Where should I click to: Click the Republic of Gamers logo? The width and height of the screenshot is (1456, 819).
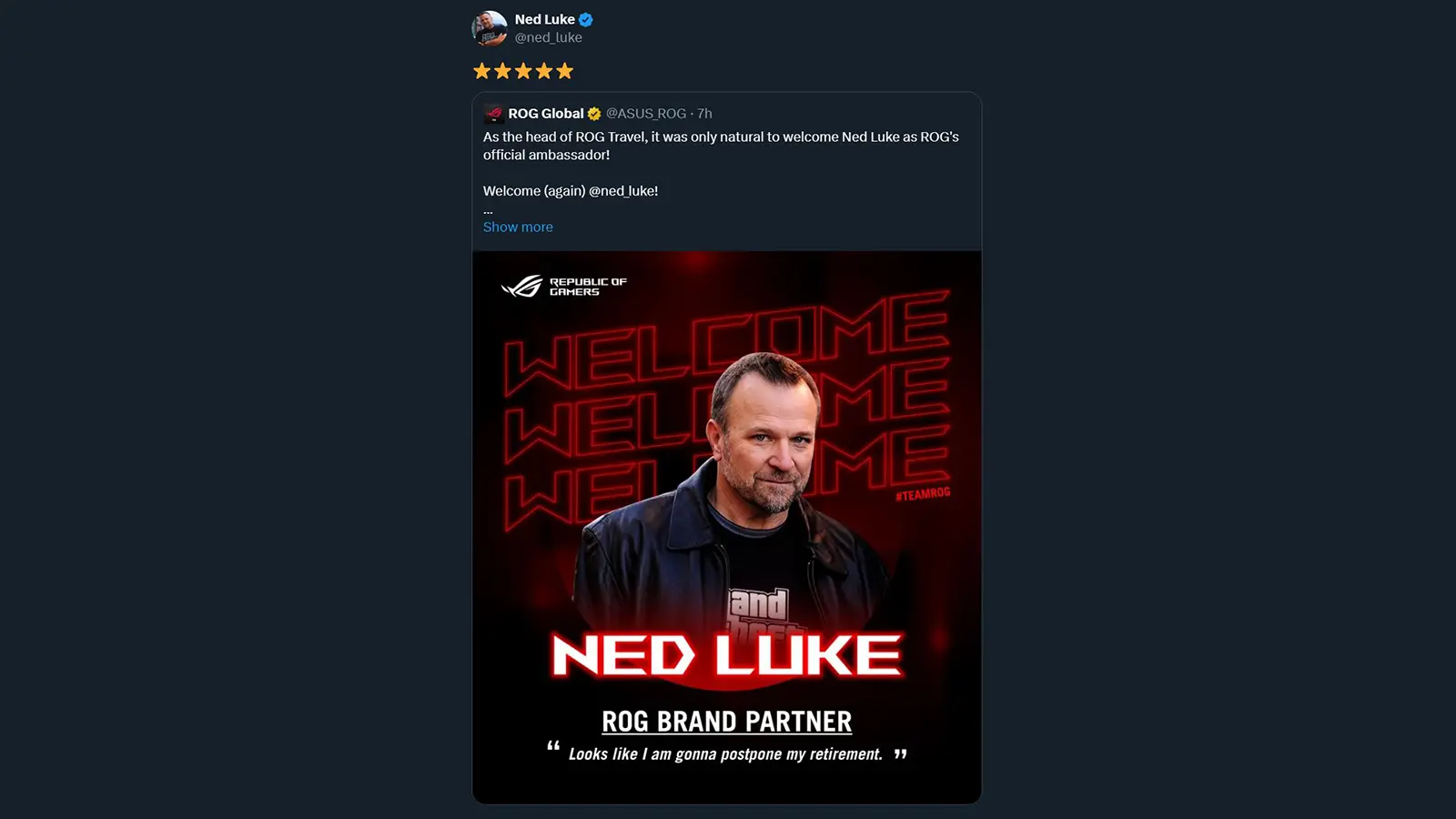[564, 287]
